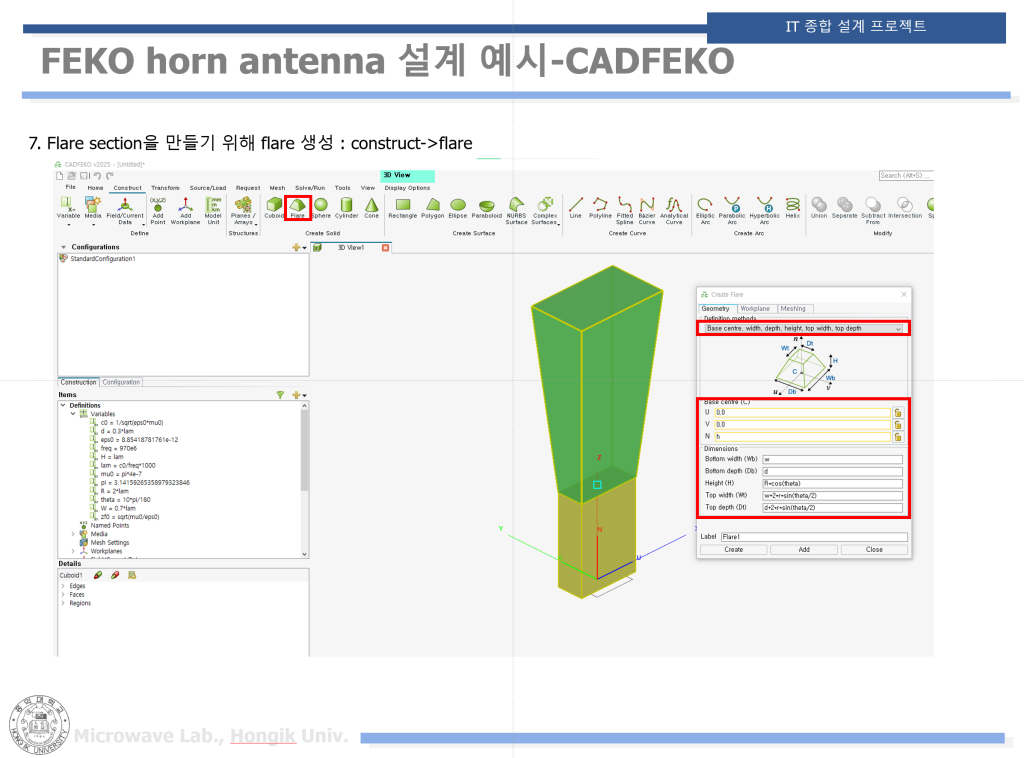The image size is (1024, 758).
Task: Choose the Paraboloid surface tool
Action: coord(487,208)
